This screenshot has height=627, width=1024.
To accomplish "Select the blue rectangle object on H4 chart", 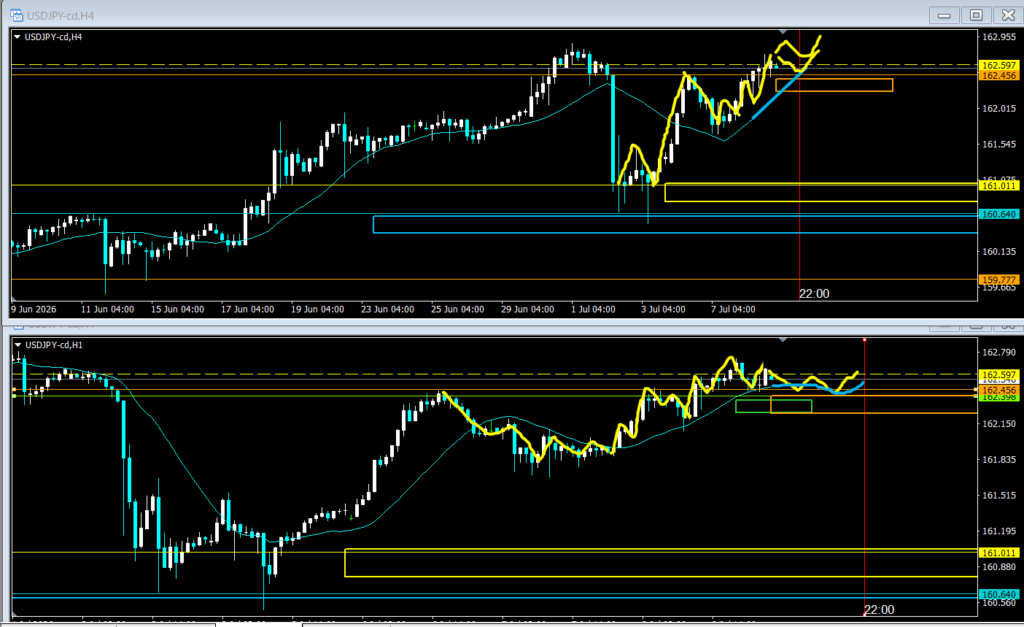I will point(675,225).
